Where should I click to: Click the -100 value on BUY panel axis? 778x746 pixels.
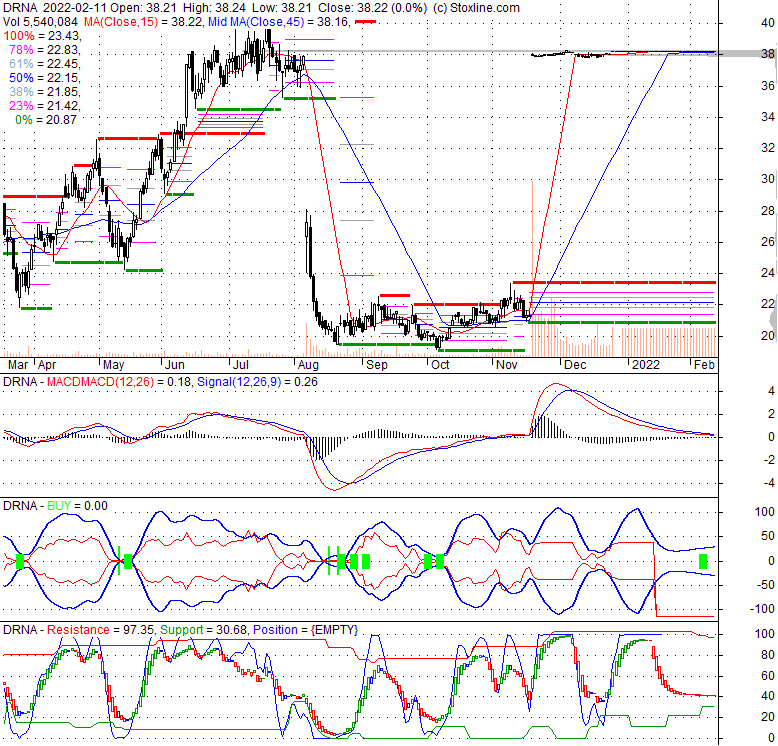tap(764, 609)
